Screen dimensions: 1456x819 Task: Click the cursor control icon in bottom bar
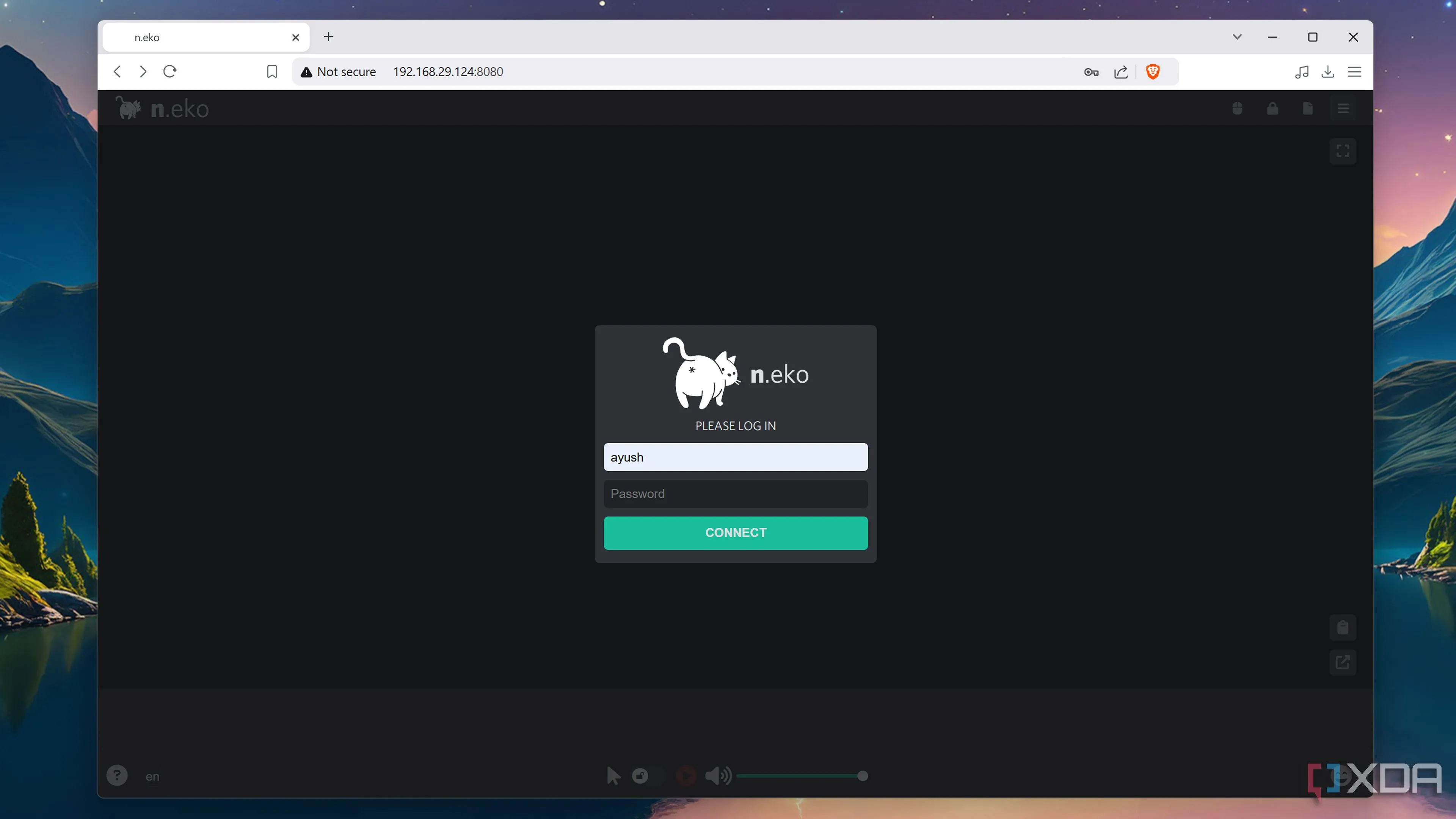(x=613, y=775)
